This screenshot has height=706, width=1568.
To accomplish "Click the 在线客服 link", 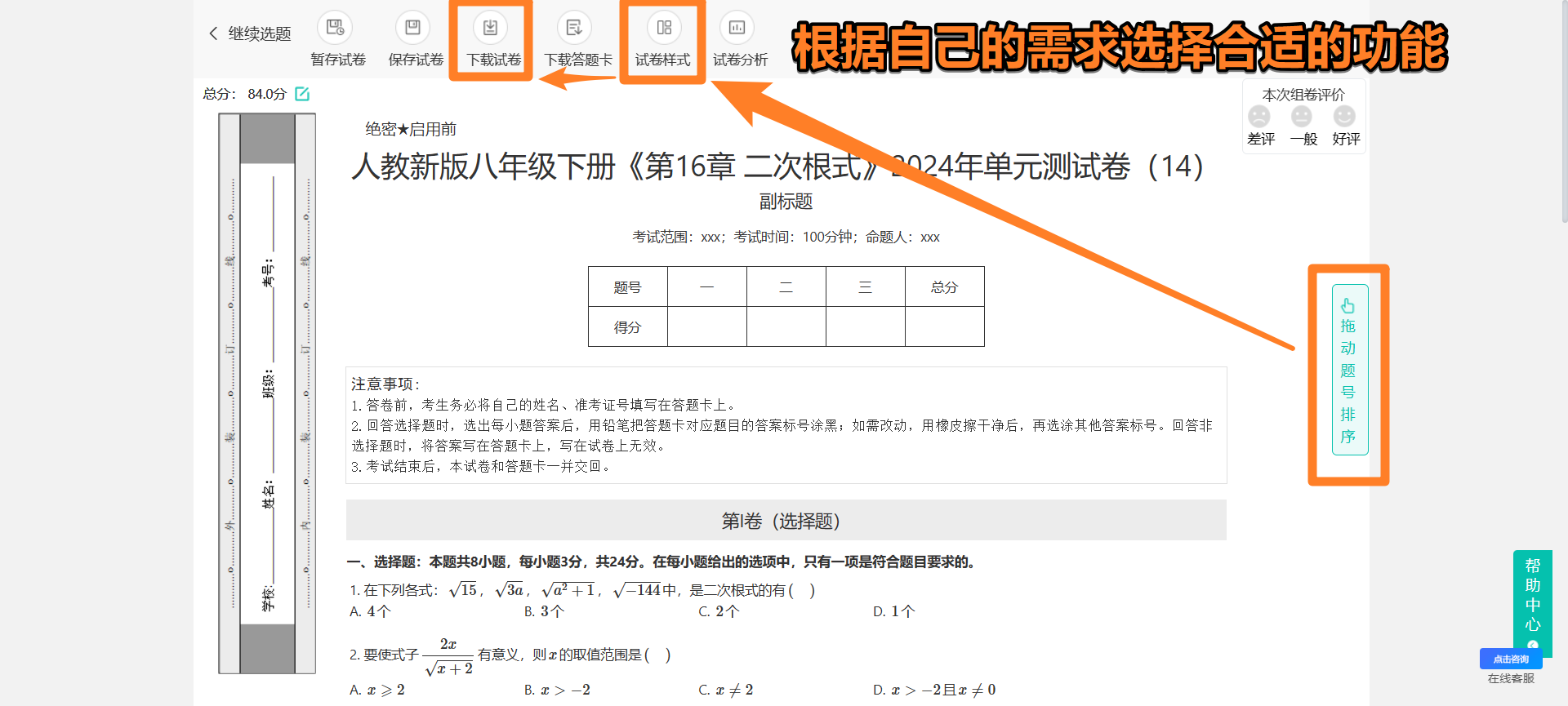I will point(1511,678).
